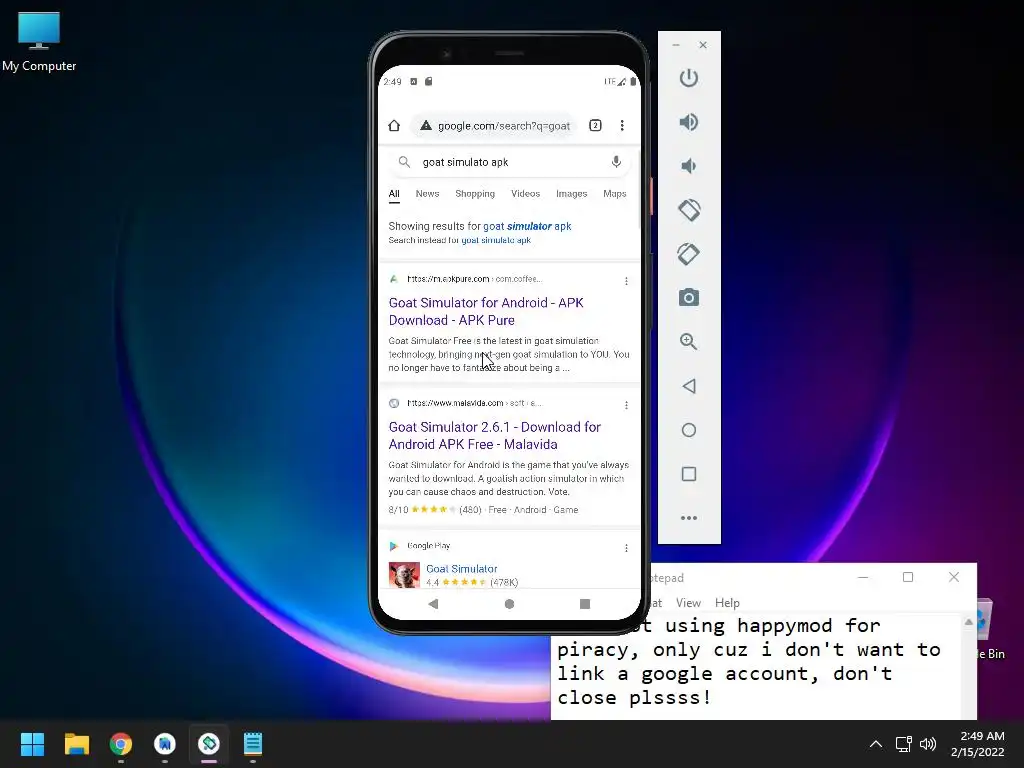Tap the Chrome home icon in phone
Image resolution: width=1024 pixels, height=768 pixels.
tap(394, 125)
